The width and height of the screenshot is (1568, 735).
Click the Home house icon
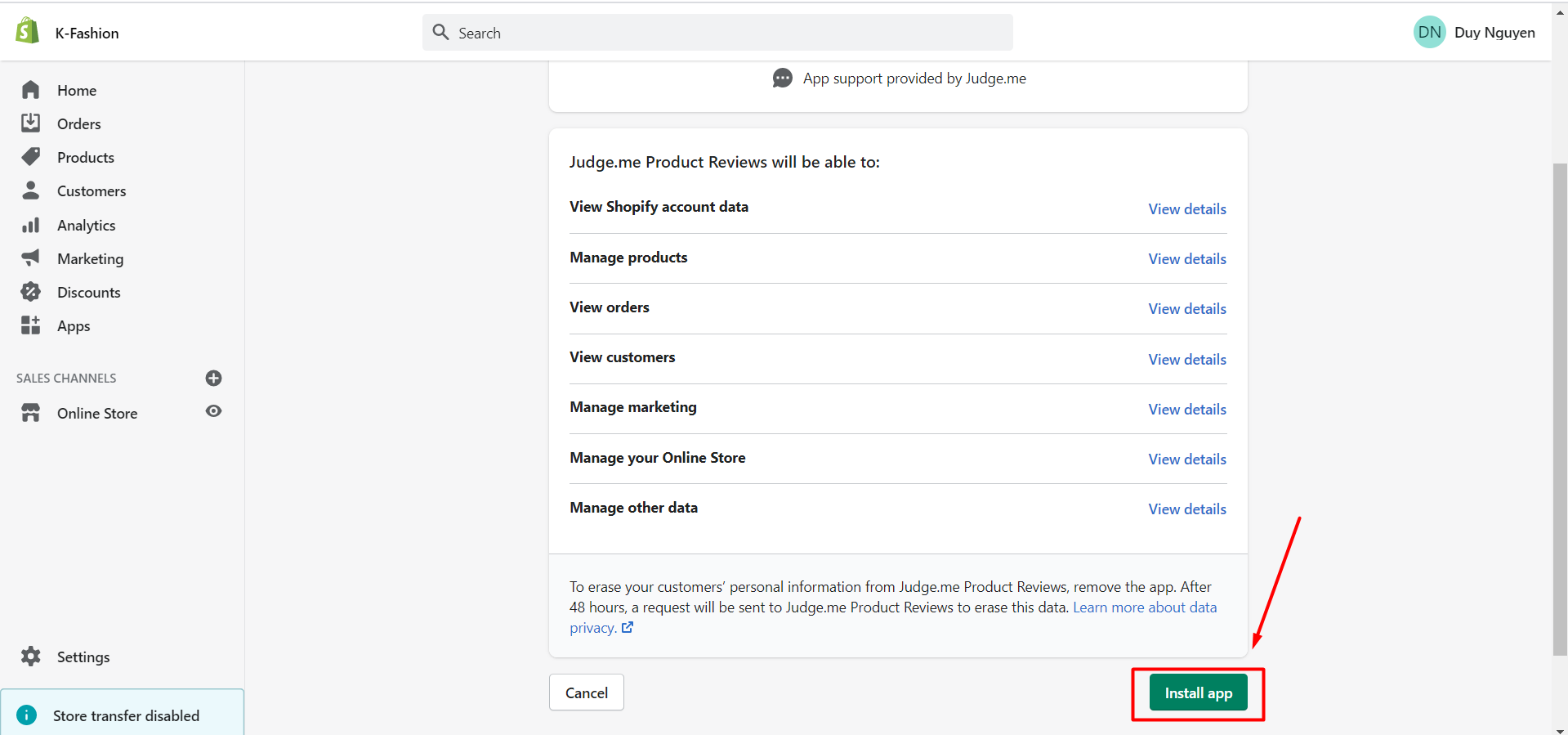coord(31,90)
